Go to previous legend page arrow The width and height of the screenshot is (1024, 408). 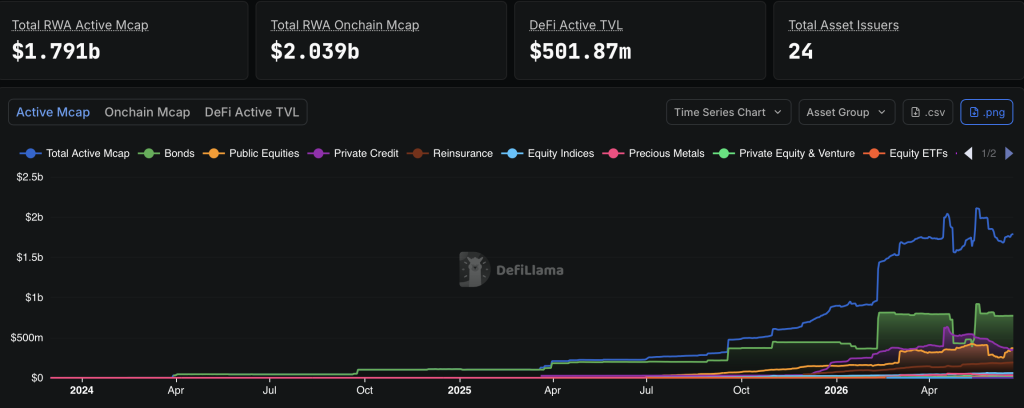pyautogui.click(x=968, y=153)
